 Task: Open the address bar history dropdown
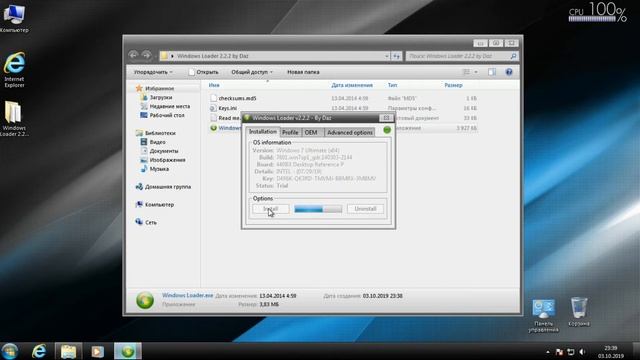point(387,56)
